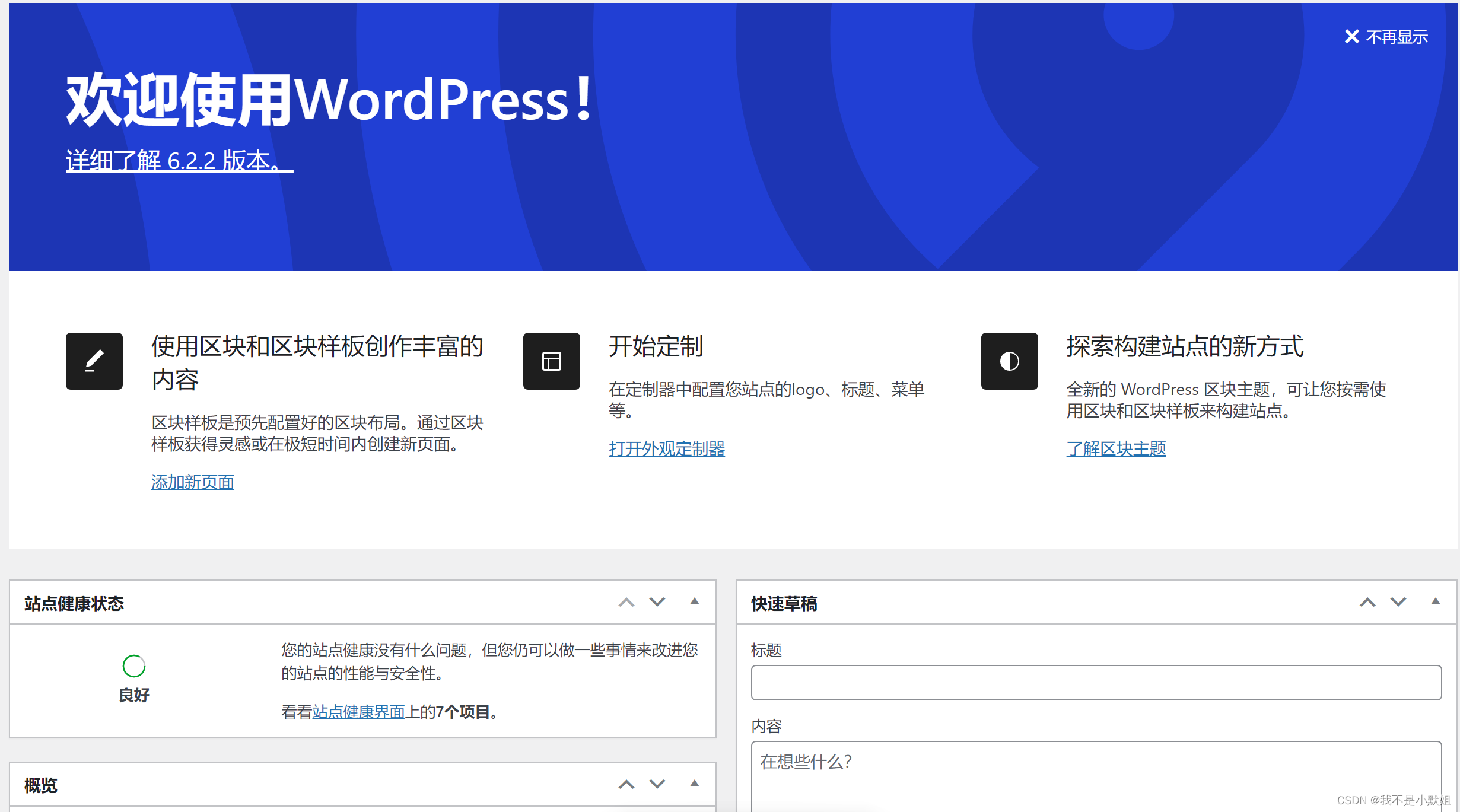Click the contrast icon beside 探索构建站点的新方式
This screenshot has width=1460, height=812.
1009,361
